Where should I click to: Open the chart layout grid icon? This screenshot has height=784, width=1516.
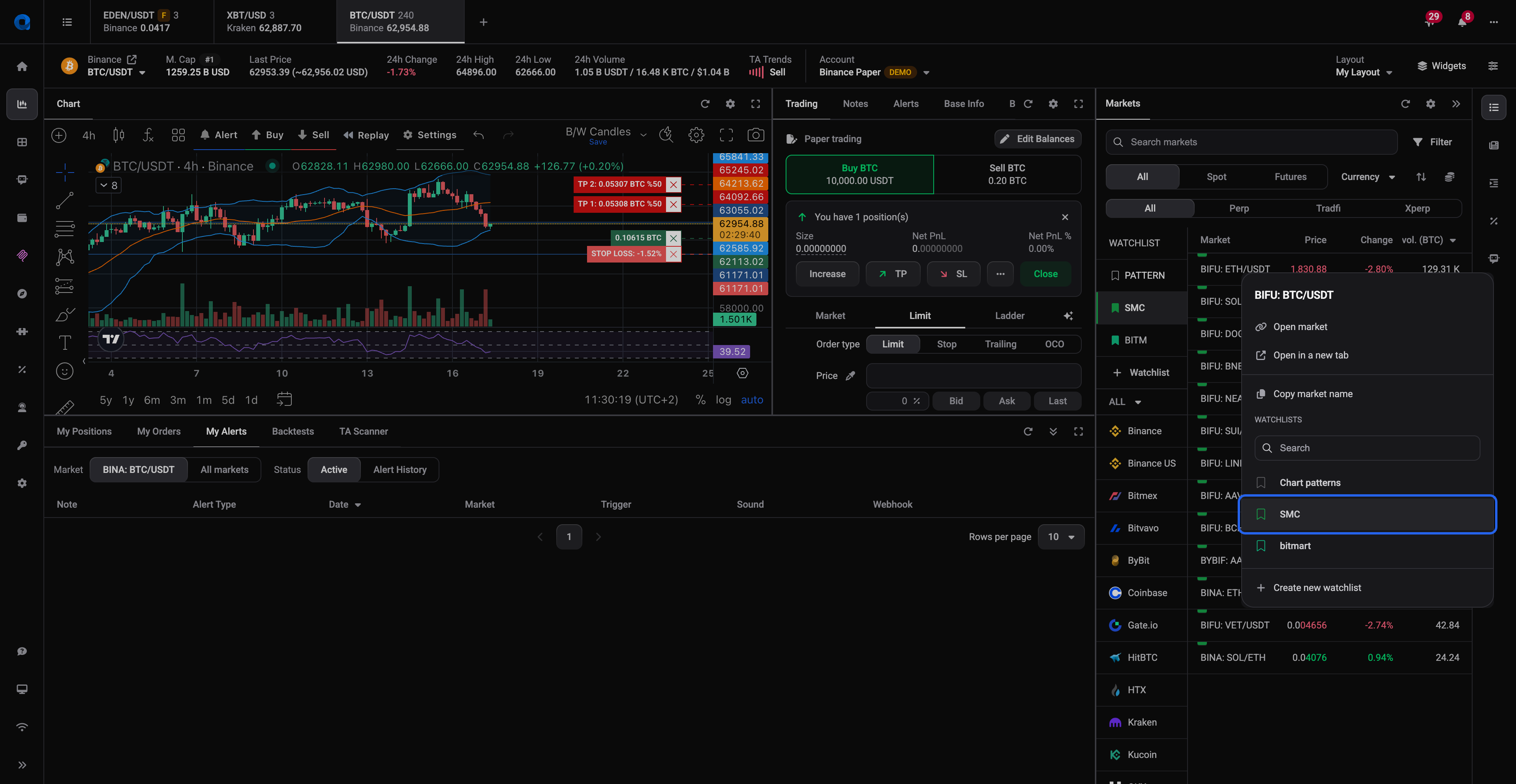click(x=178, y=135)
